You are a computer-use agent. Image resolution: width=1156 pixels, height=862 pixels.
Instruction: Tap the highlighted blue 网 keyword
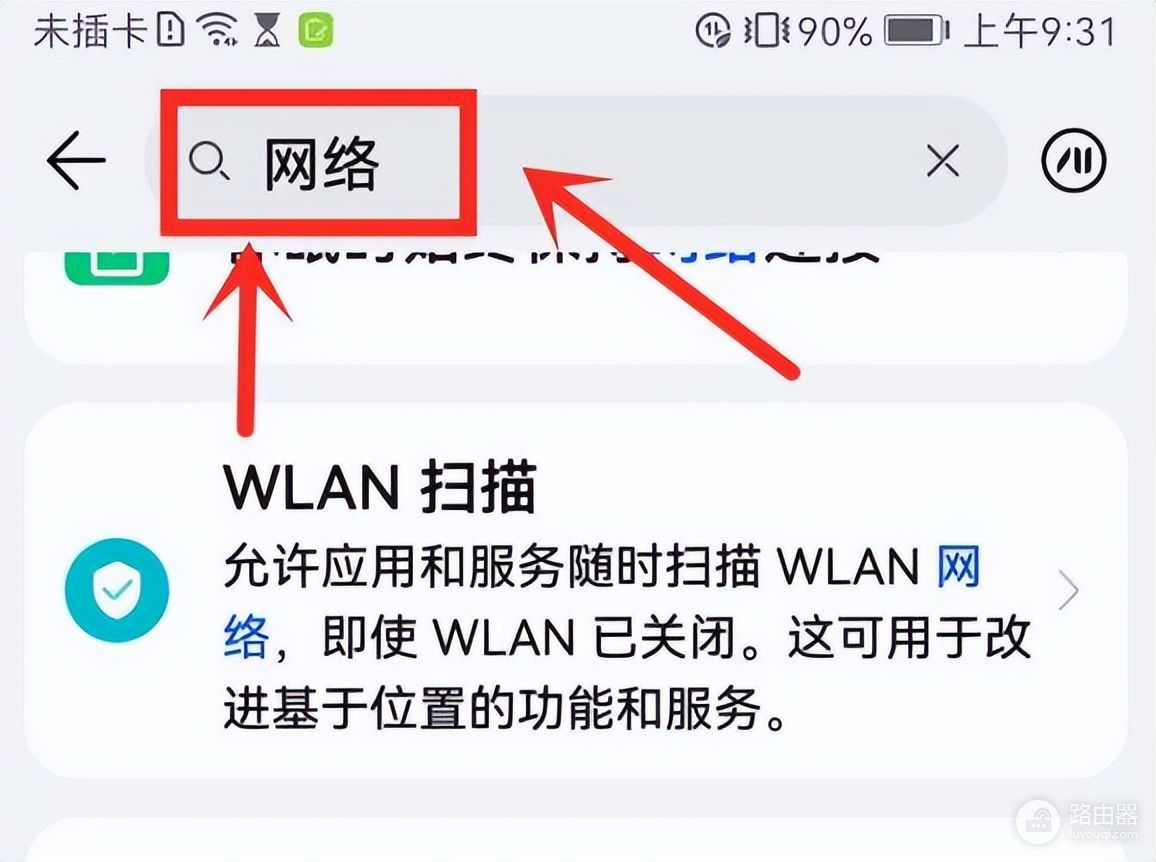click(958, 566)
